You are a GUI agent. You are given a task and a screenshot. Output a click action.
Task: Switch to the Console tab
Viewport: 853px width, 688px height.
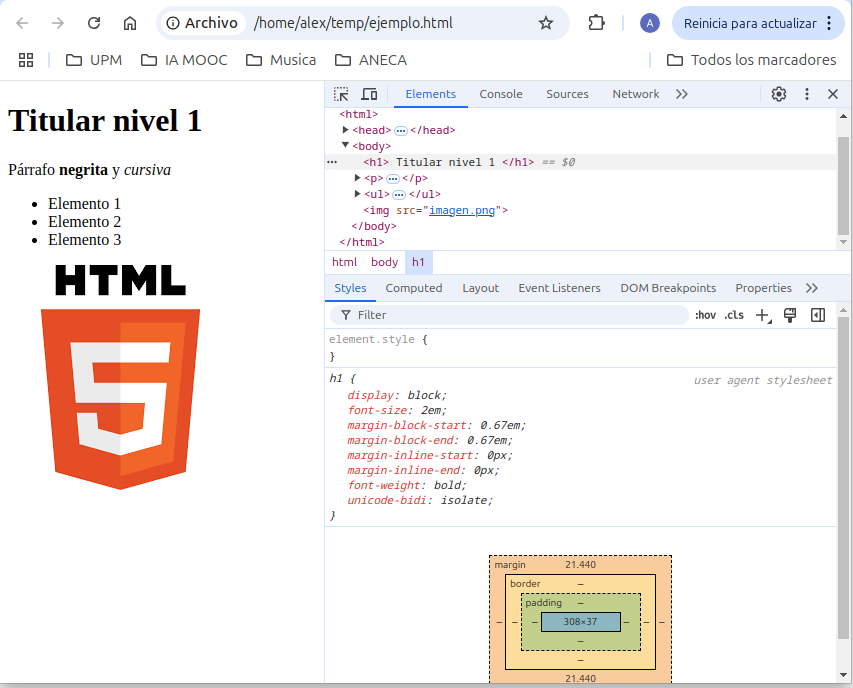pyautogui.click(x=500, y=94)
